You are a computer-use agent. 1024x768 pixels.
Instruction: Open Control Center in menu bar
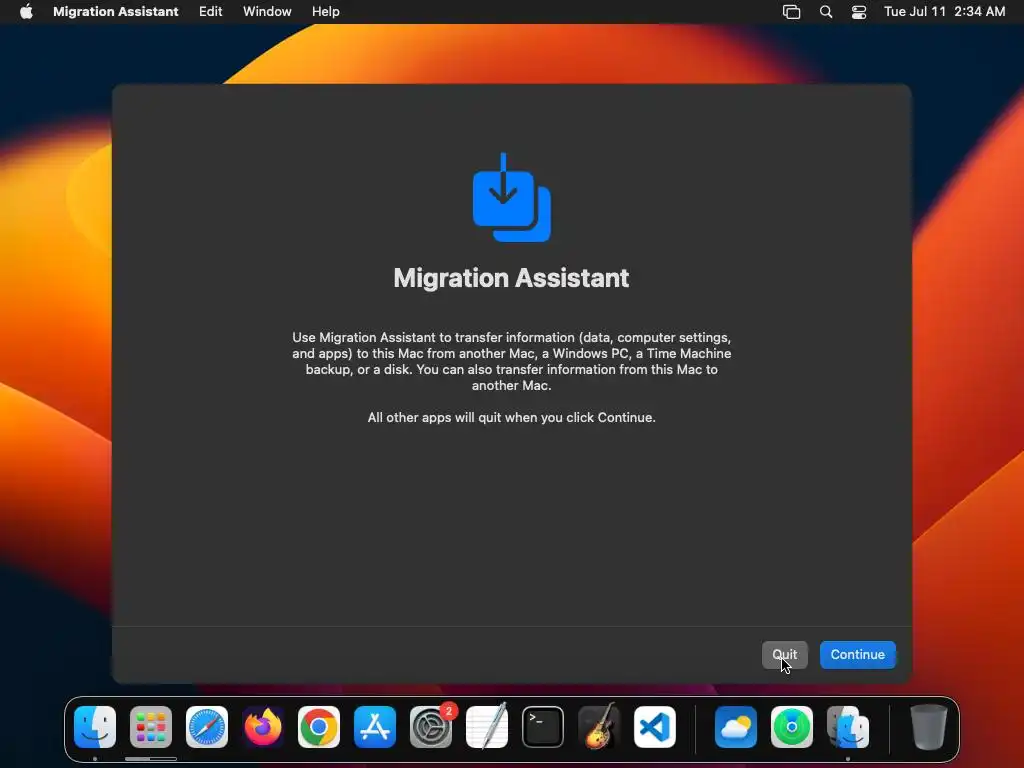[859, 12]
